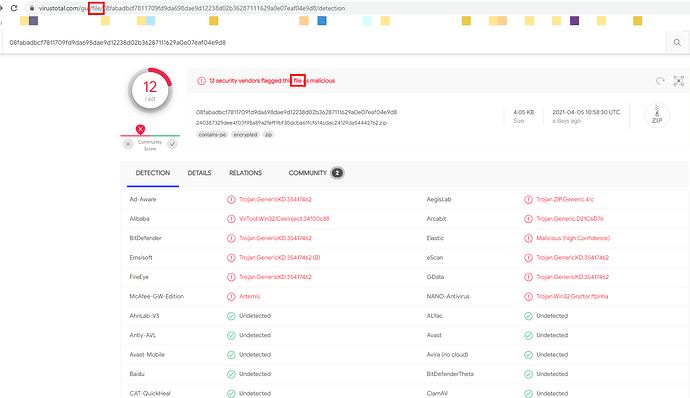This screenshot has height=398, width=690.
Task: Click the search magnifier icon
Action: pos(677,42)
